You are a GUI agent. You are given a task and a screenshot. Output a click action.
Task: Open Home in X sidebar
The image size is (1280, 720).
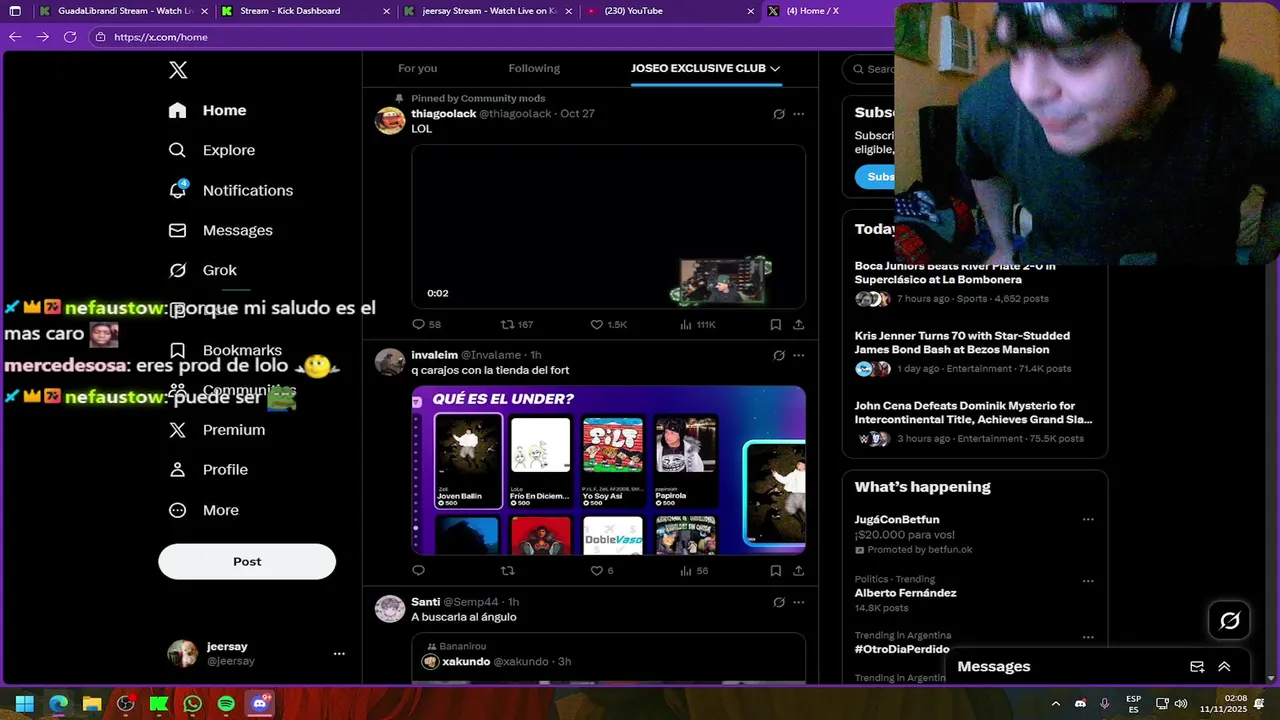coord(207,110)
